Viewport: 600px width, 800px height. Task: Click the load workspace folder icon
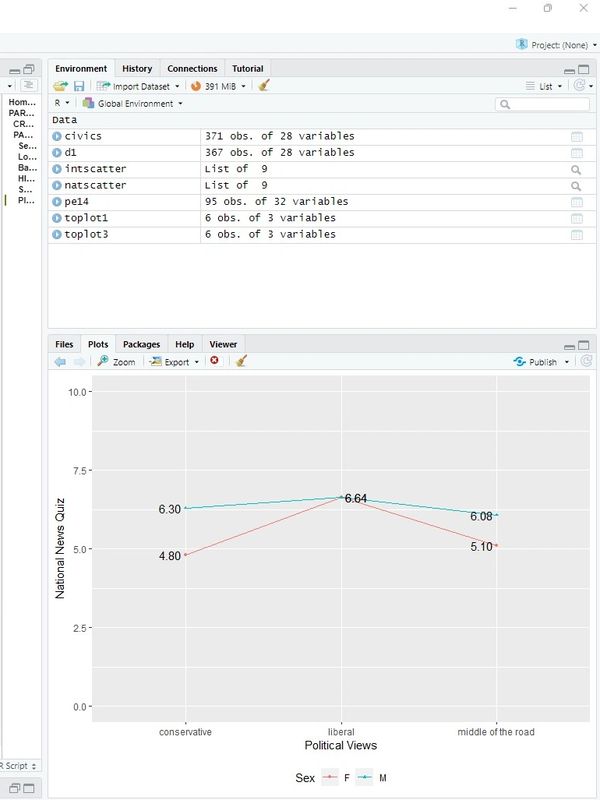click(x=61, y=86)
